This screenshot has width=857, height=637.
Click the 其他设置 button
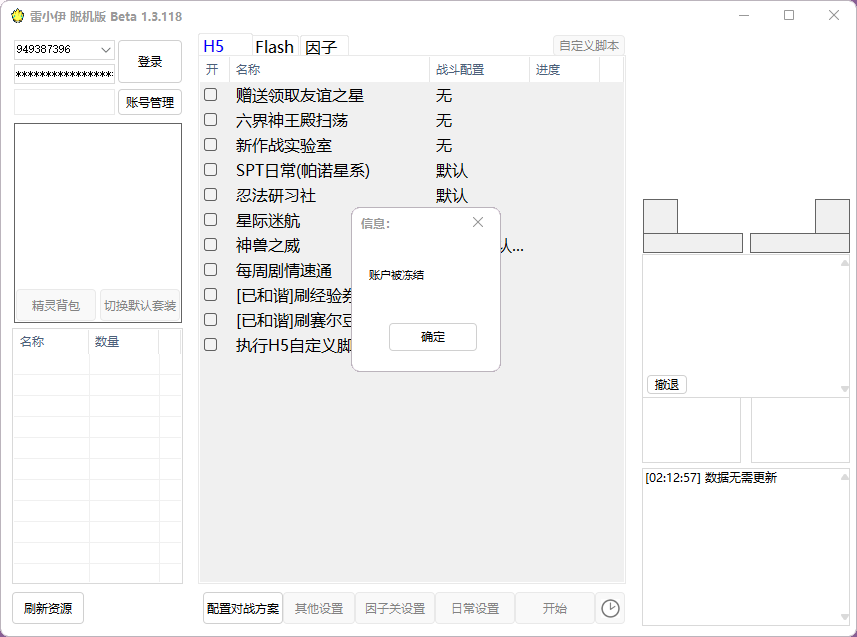click(x=319, y=608)
